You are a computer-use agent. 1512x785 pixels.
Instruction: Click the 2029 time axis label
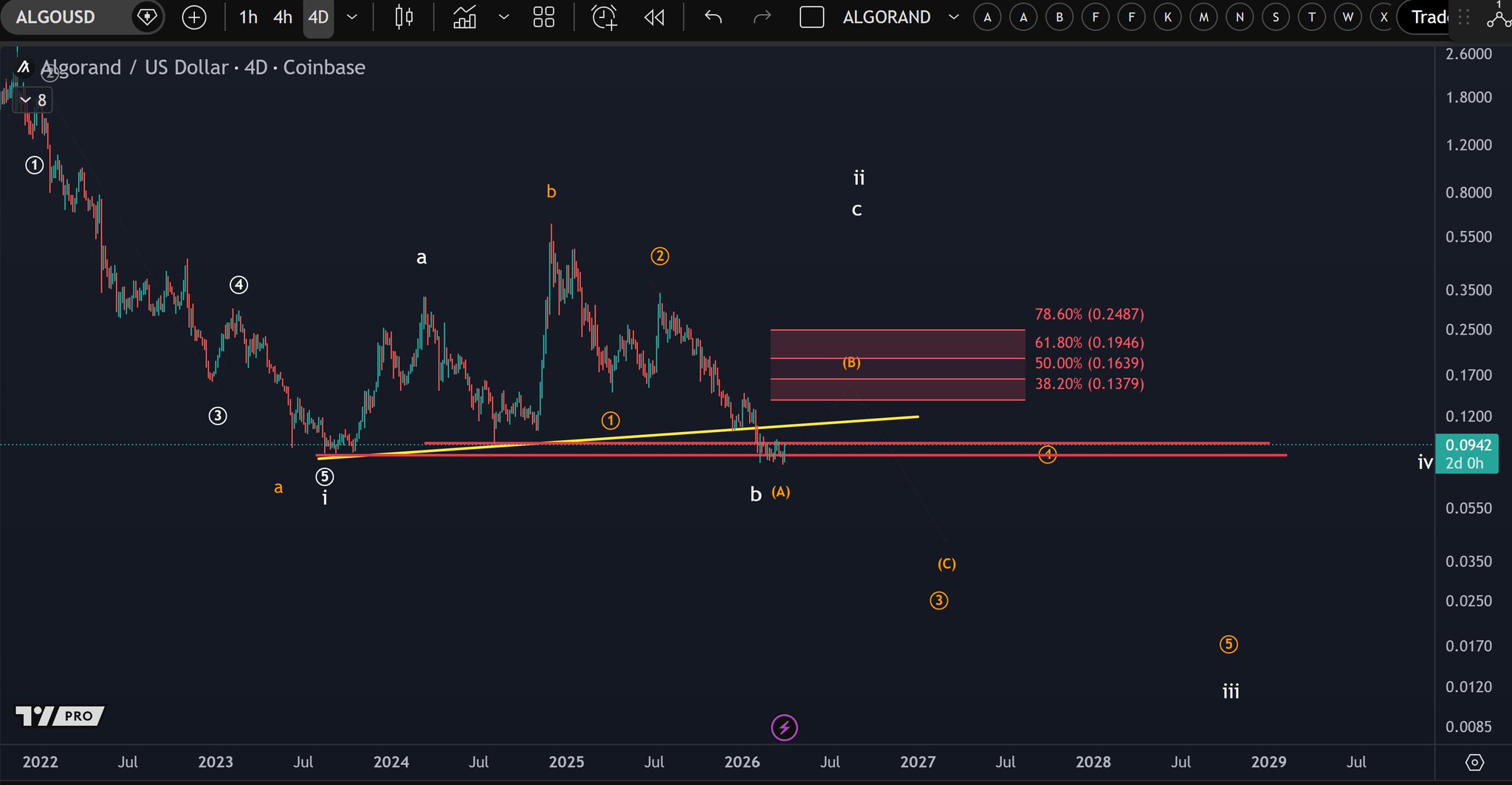click(1268, 762)
